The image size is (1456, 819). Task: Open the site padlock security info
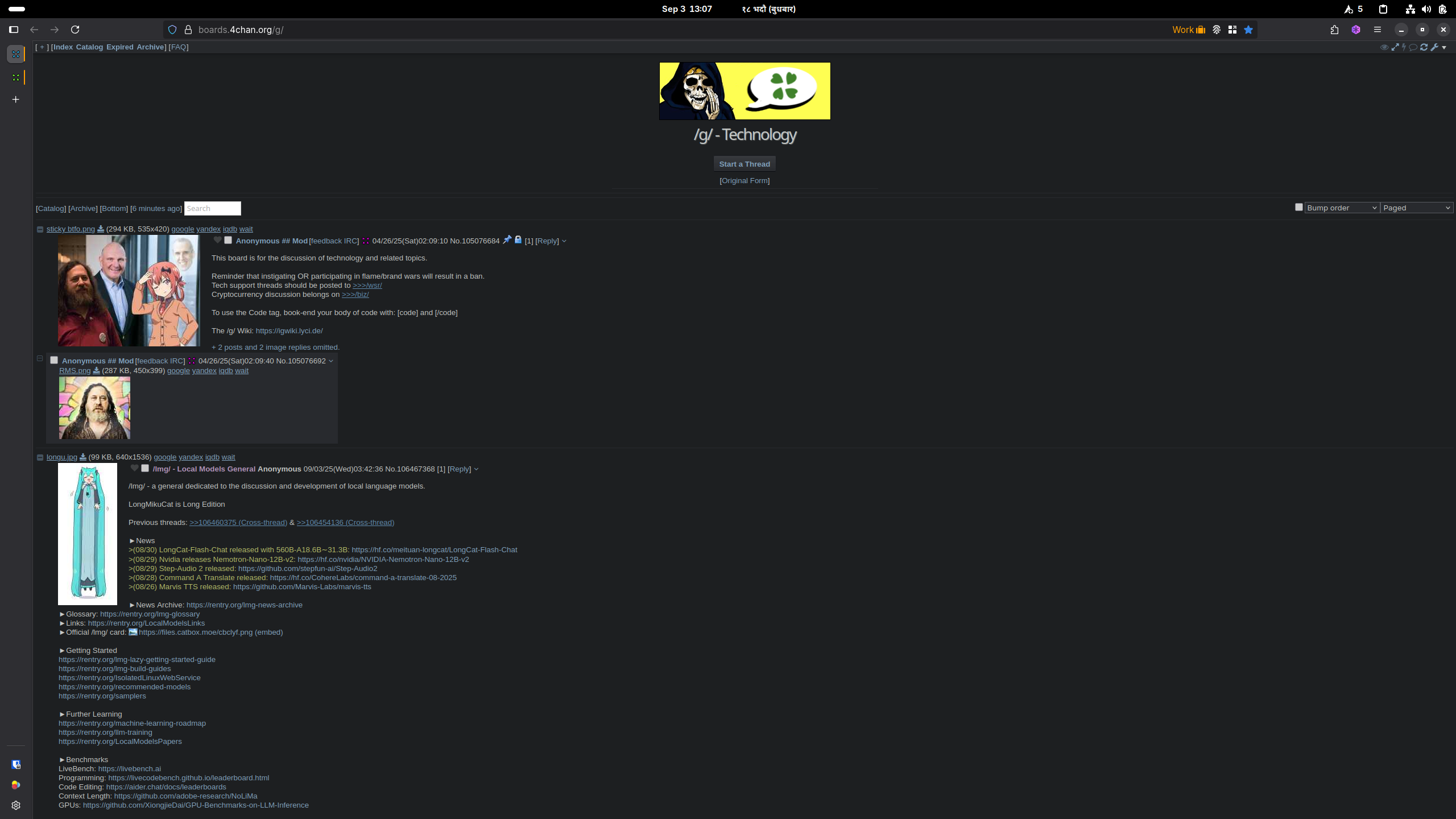click(188, 30)
